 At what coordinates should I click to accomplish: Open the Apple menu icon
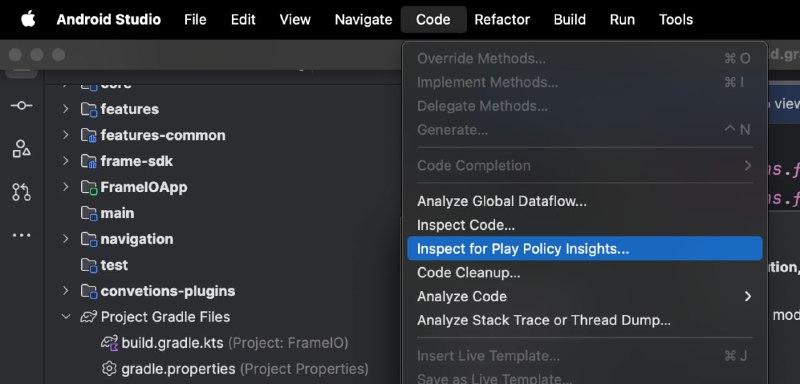click(x=28, y=19)
